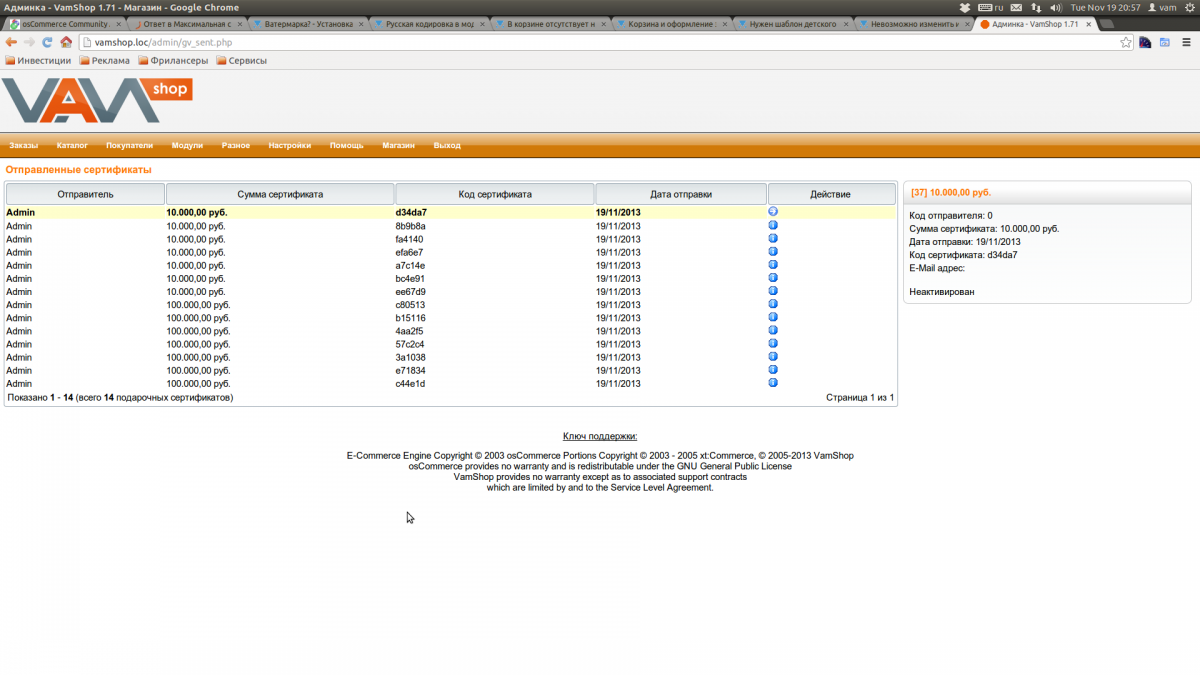Bookmark this page with star icon
This screenshot has height=675, width=1200.
pyautogui.click(x=1126, y=42)
